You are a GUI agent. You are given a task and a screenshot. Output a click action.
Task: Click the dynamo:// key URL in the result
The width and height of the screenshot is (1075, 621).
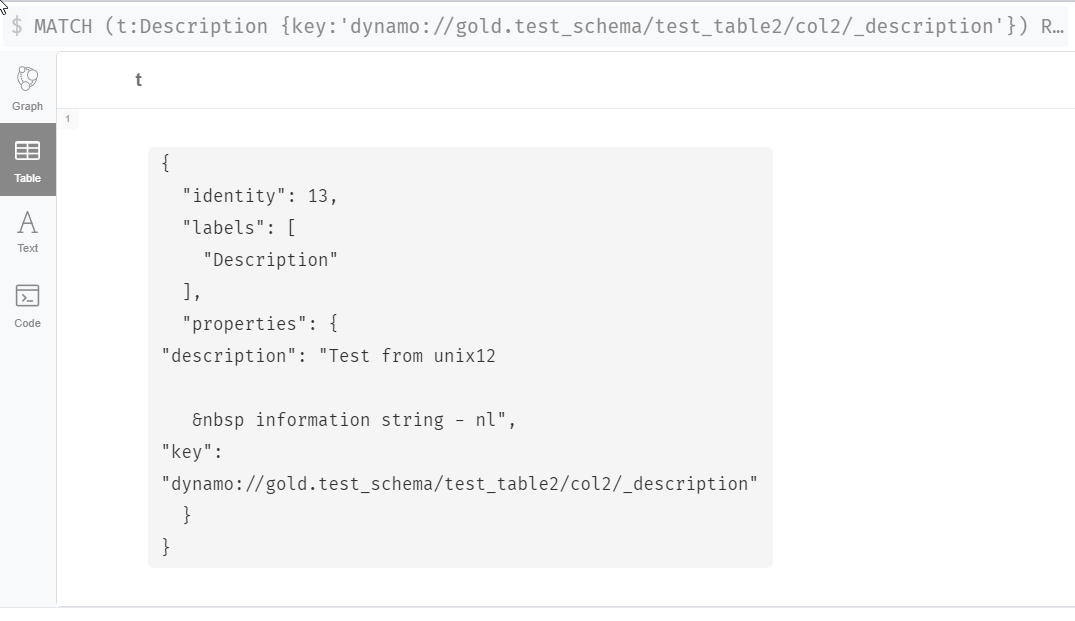point(455,482)
